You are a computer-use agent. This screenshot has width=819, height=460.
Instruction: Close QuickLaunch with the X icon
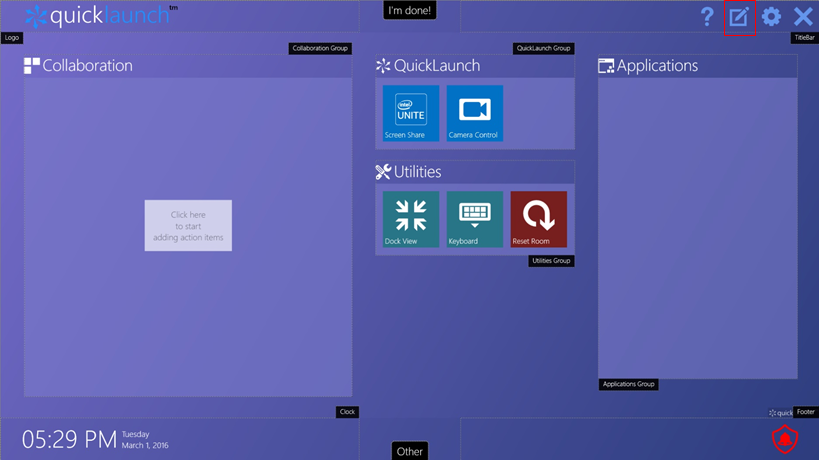click(x=803, y=17)
